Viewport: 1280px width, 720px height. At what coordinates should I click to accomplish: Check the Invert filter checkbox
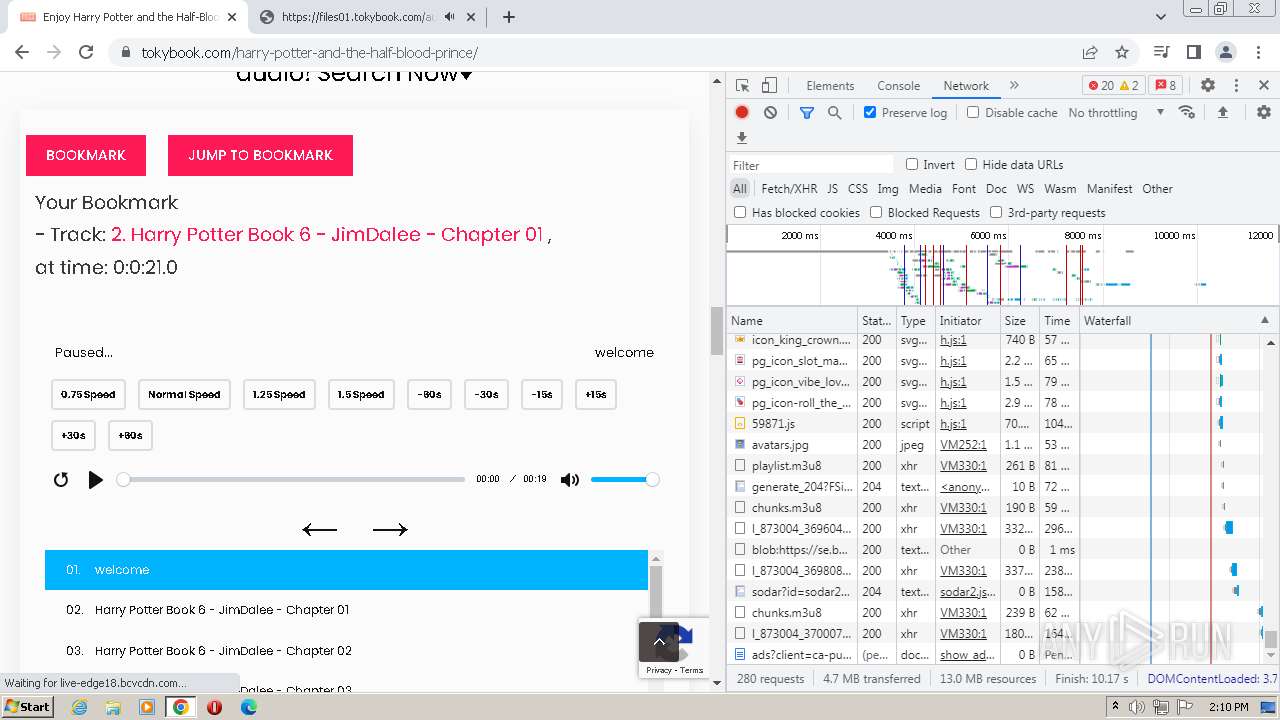coord(912,164)
